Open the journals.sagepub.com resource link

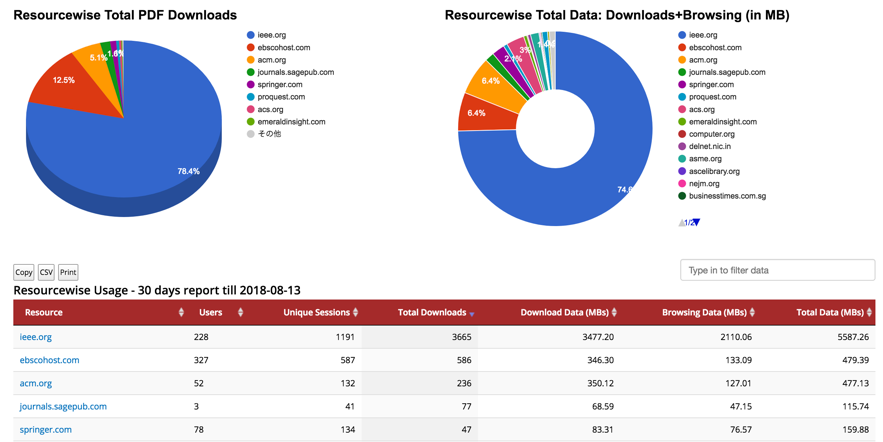pyautogui.click(x=63, y=407)
